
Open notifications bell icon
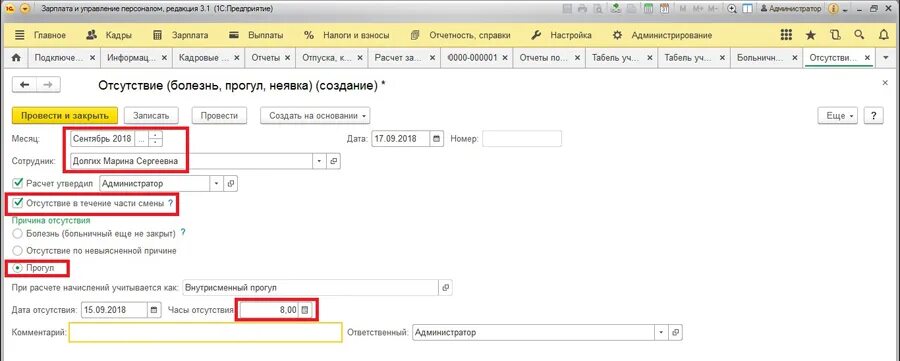(884, 35)
